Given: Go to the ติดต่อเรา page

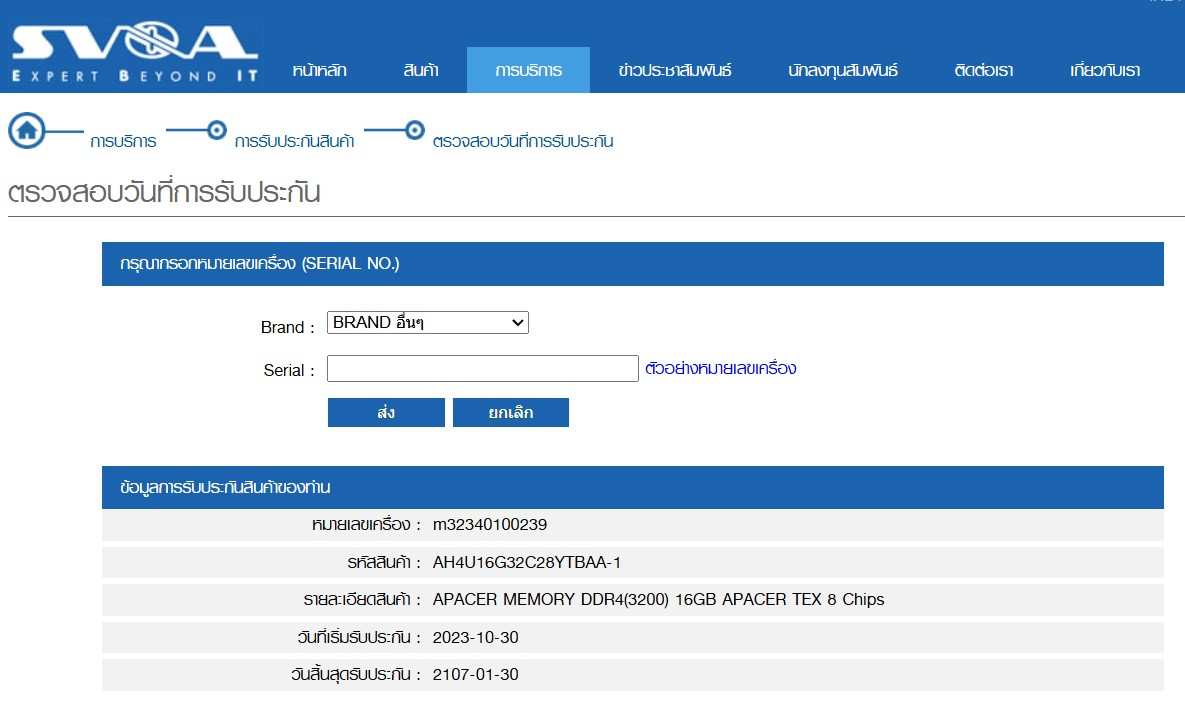Looking at the screenshot, I should [x=983, y=71].
